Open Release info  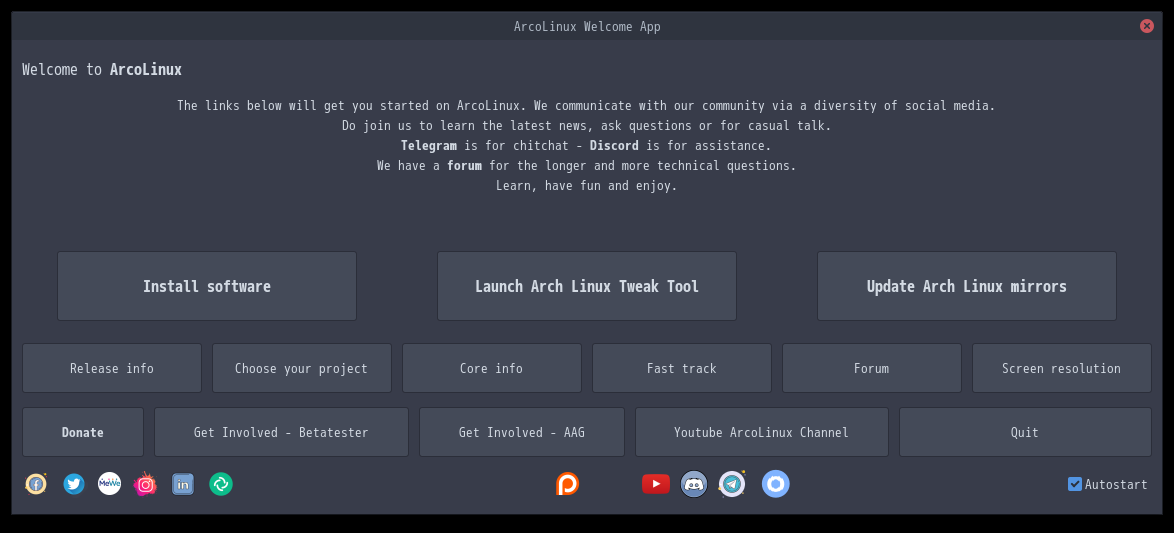(x=112, y=368)
